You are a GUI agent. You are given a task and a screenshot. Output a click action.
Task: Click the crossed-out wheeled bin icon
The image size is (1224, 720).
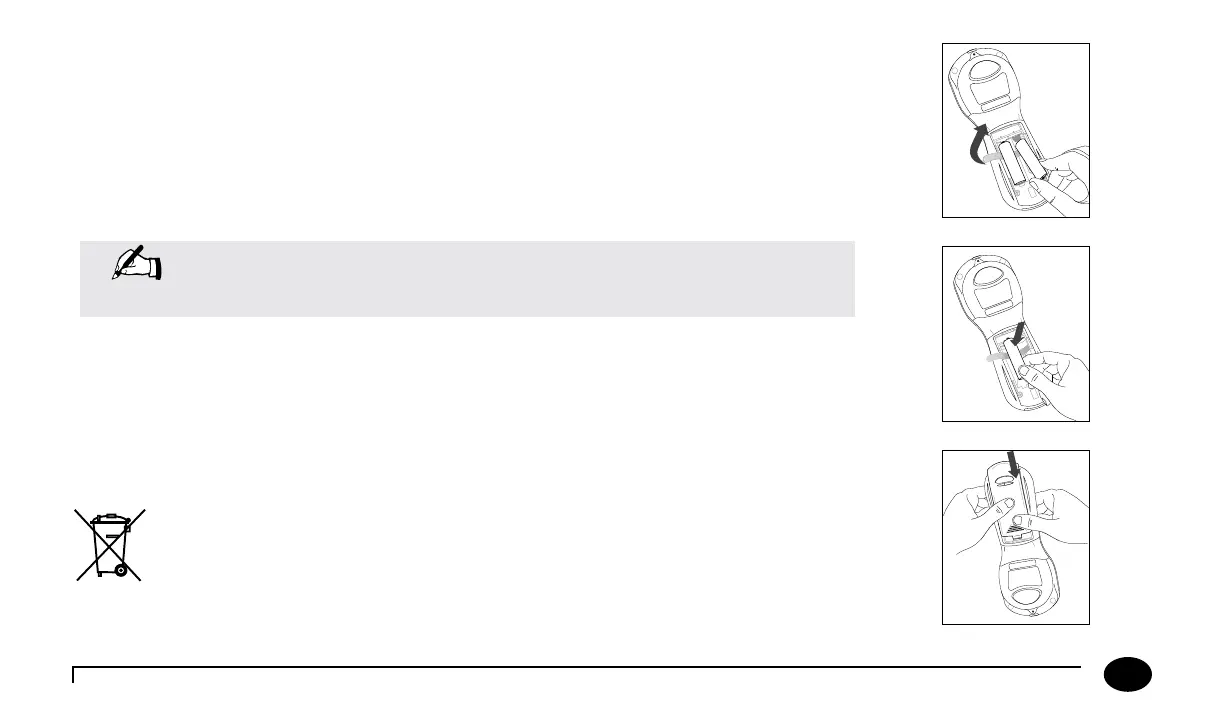coord(110,544)
